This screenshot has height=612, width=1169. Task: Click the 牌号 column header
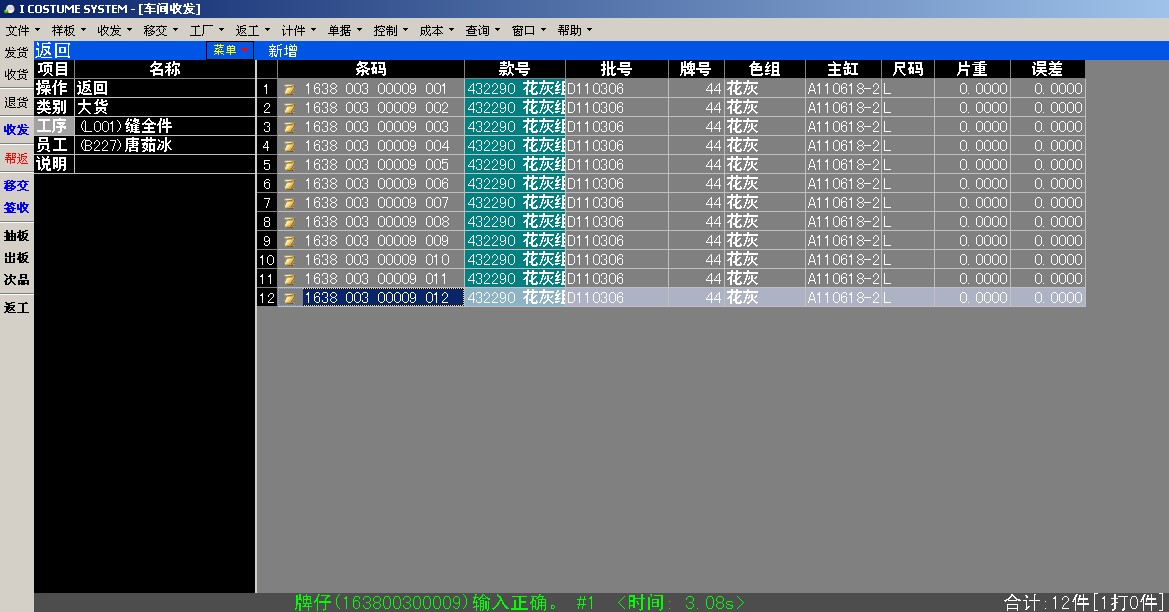pyautogui.click(x=696, y=69)
